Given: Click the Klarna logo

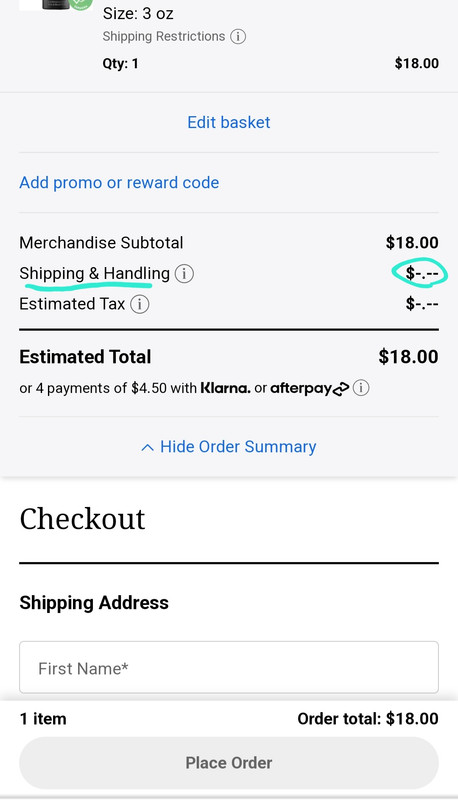Looking at the screenshot, I should pyautogui.click(x=225, y=388).
